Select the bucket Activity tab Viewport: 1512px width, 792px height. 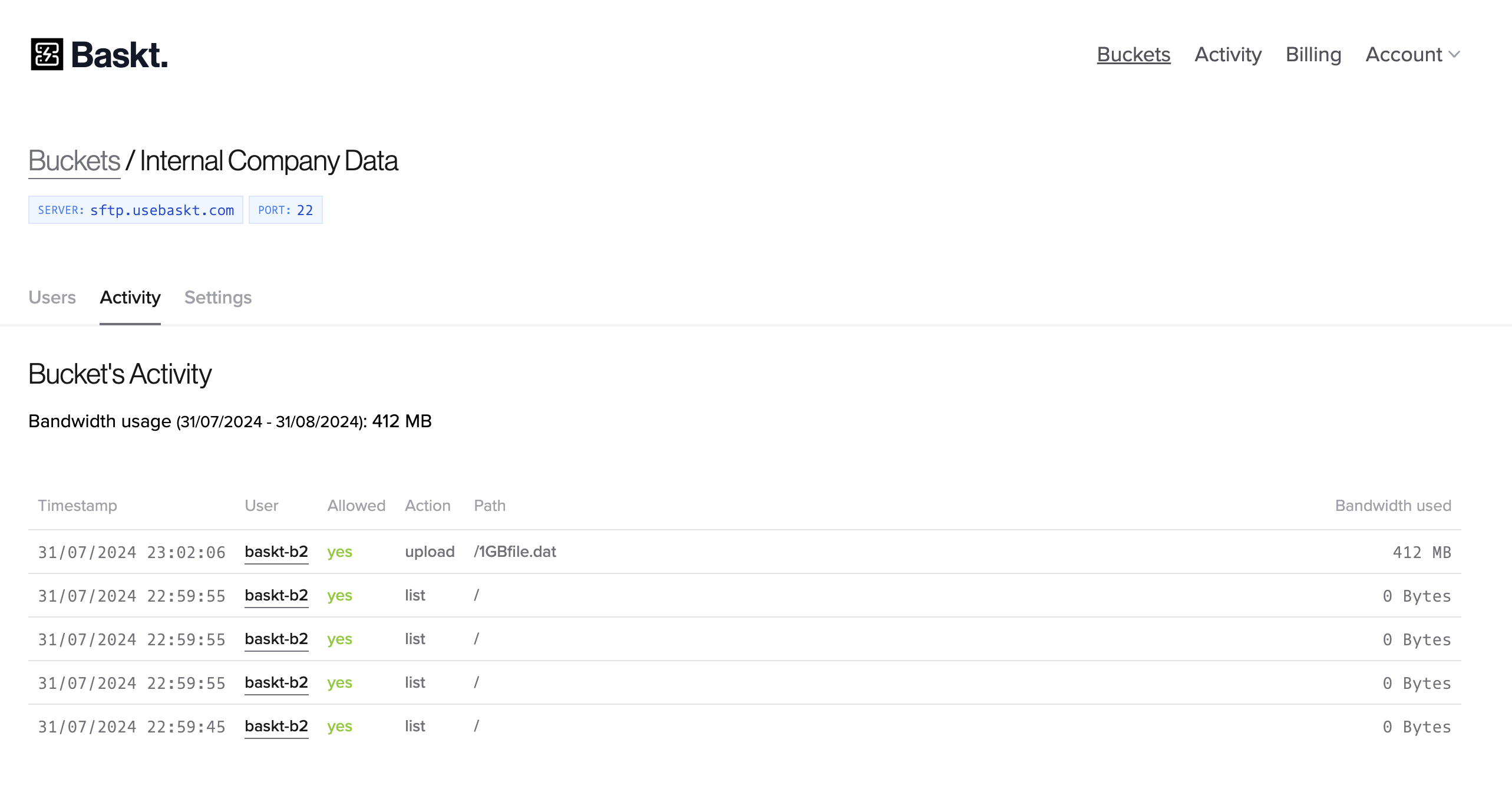(130, 298)
